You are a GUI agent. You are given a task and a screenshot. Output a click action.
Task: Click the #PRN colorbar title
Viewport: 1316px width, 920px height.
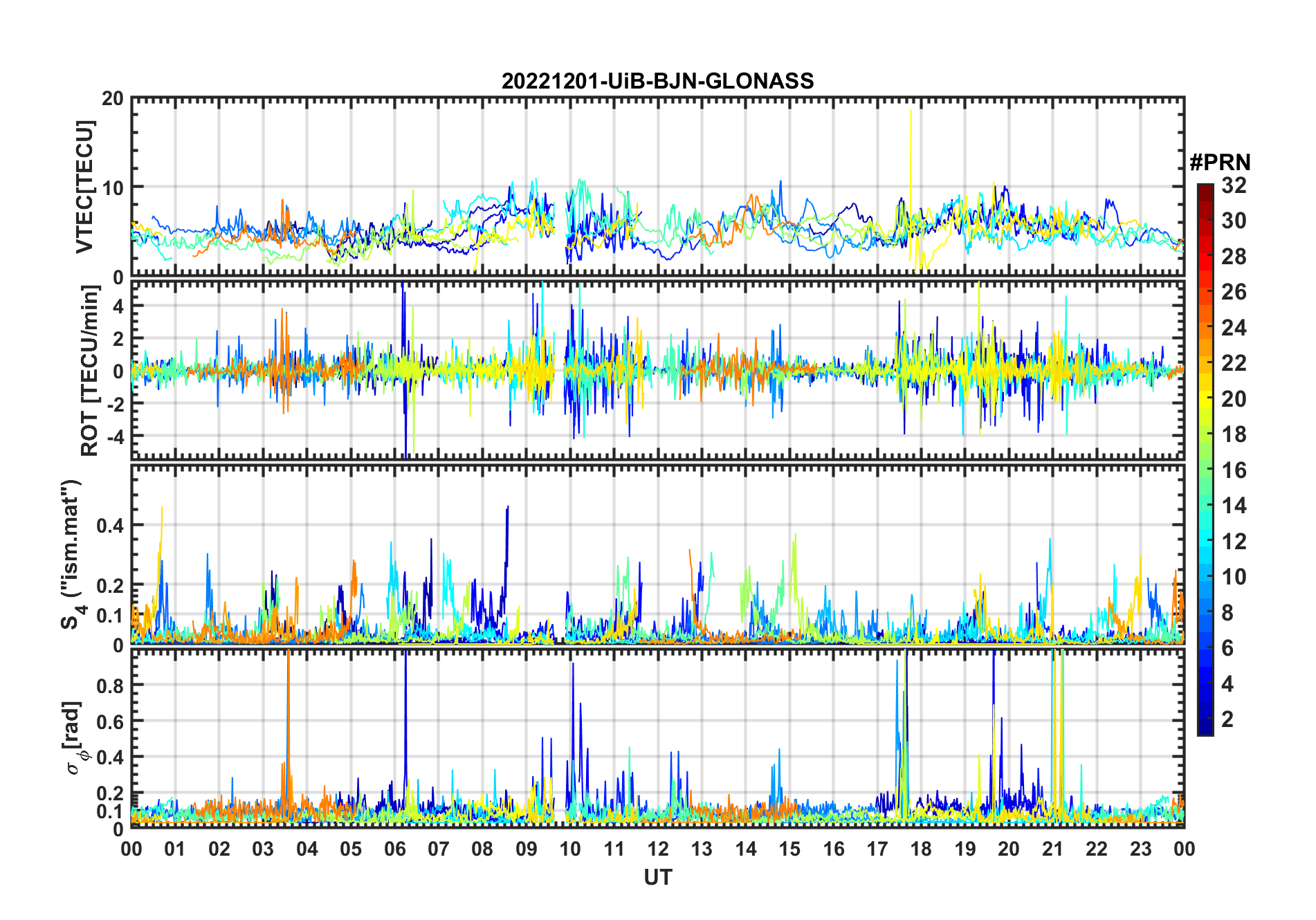(1220, 163)
